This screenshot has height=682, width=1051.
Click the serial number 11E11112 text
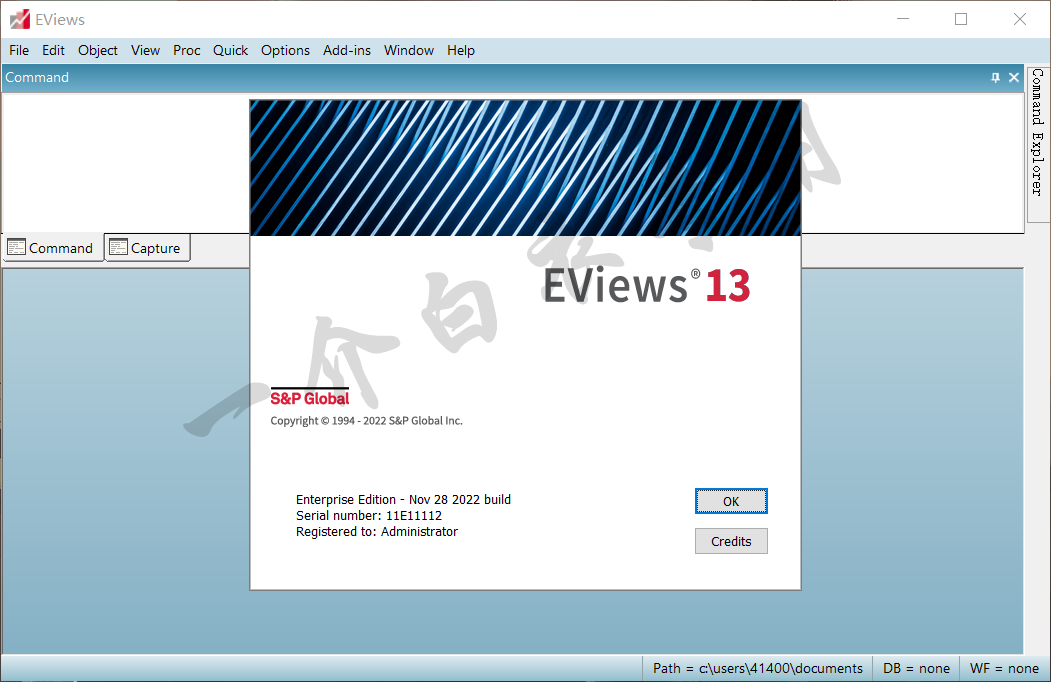point(369,516)
